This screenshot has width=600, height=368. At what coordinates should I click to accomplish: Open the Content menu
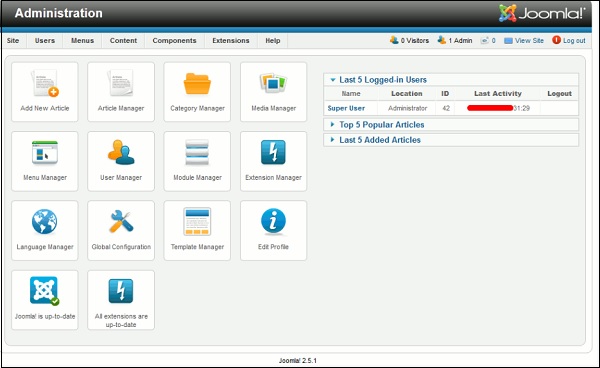(123, 41)
